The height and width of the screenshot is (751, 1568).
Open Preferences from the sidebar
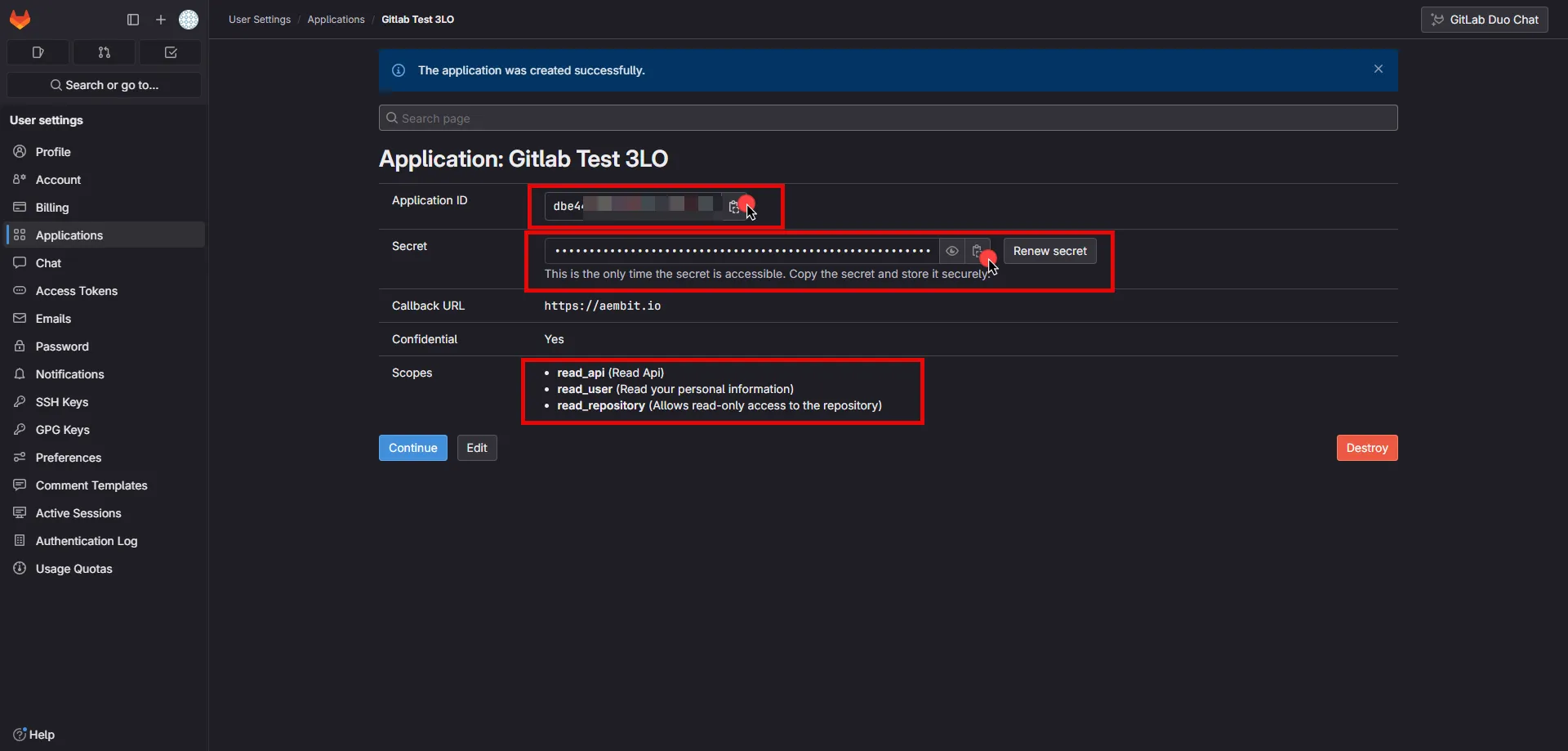(x=68, y=457)
